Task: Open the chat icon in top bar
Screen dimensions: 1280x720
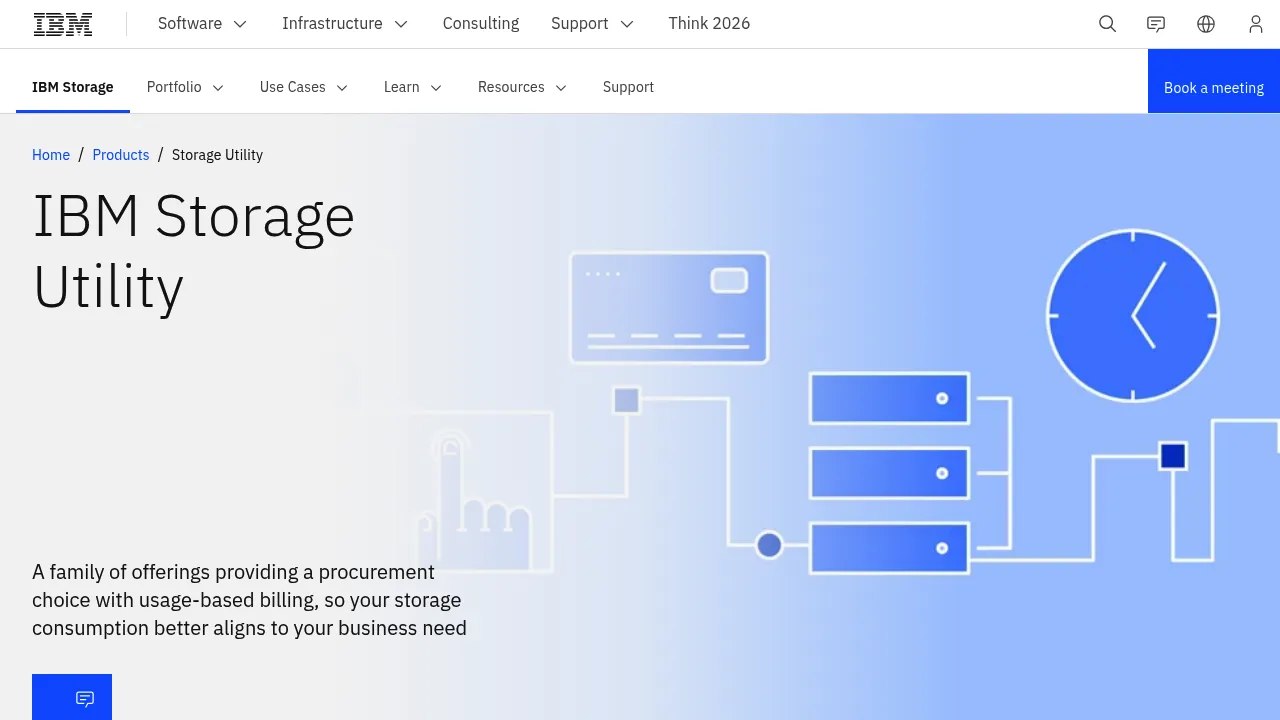Action: click(x=1156, y=24)
